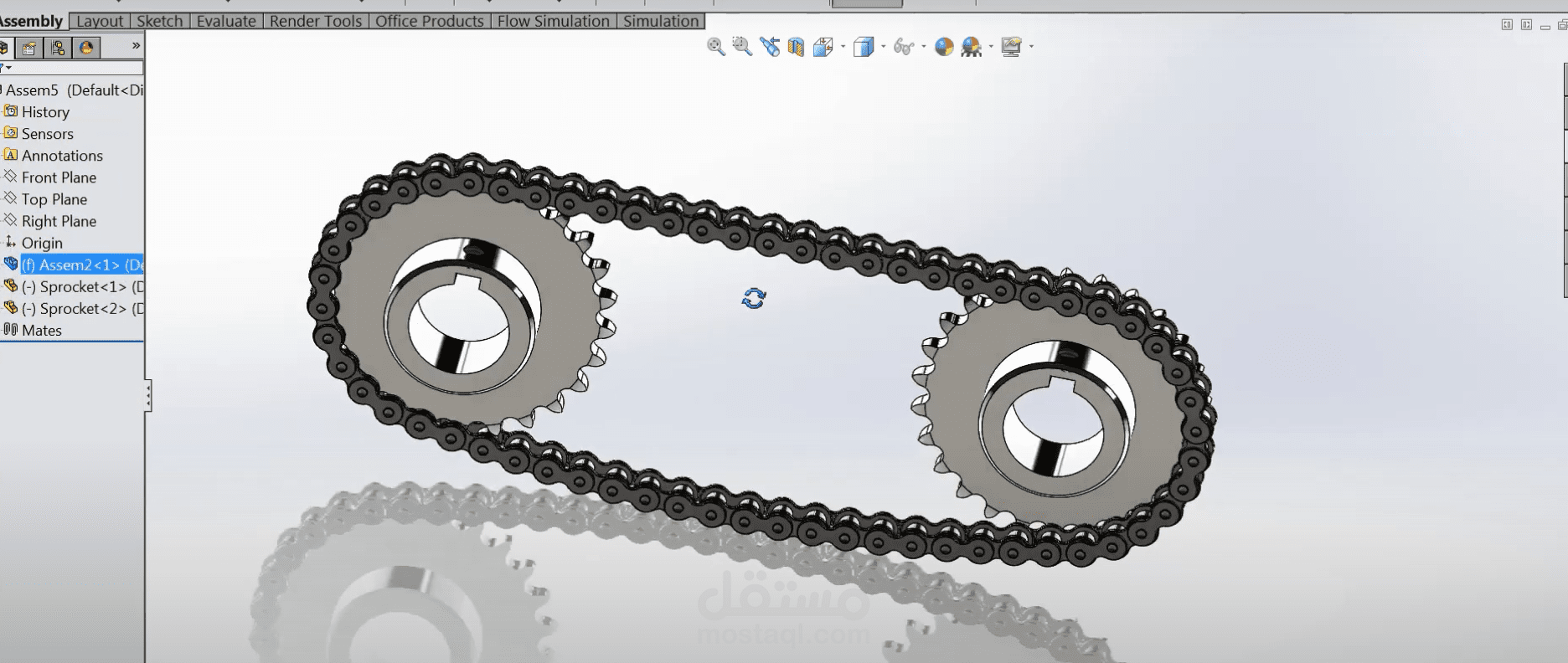Click the Zoom to Fit magnifier icon
1568x663 pixels.
(716, 47)
